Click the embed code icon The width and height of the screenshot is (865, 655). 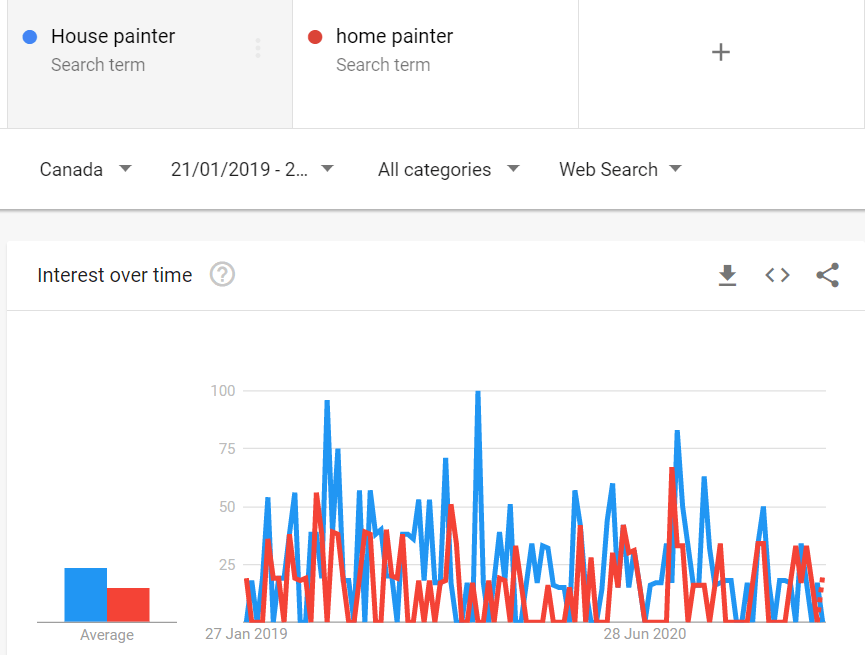pyautogui.click(x=777, y=275)
